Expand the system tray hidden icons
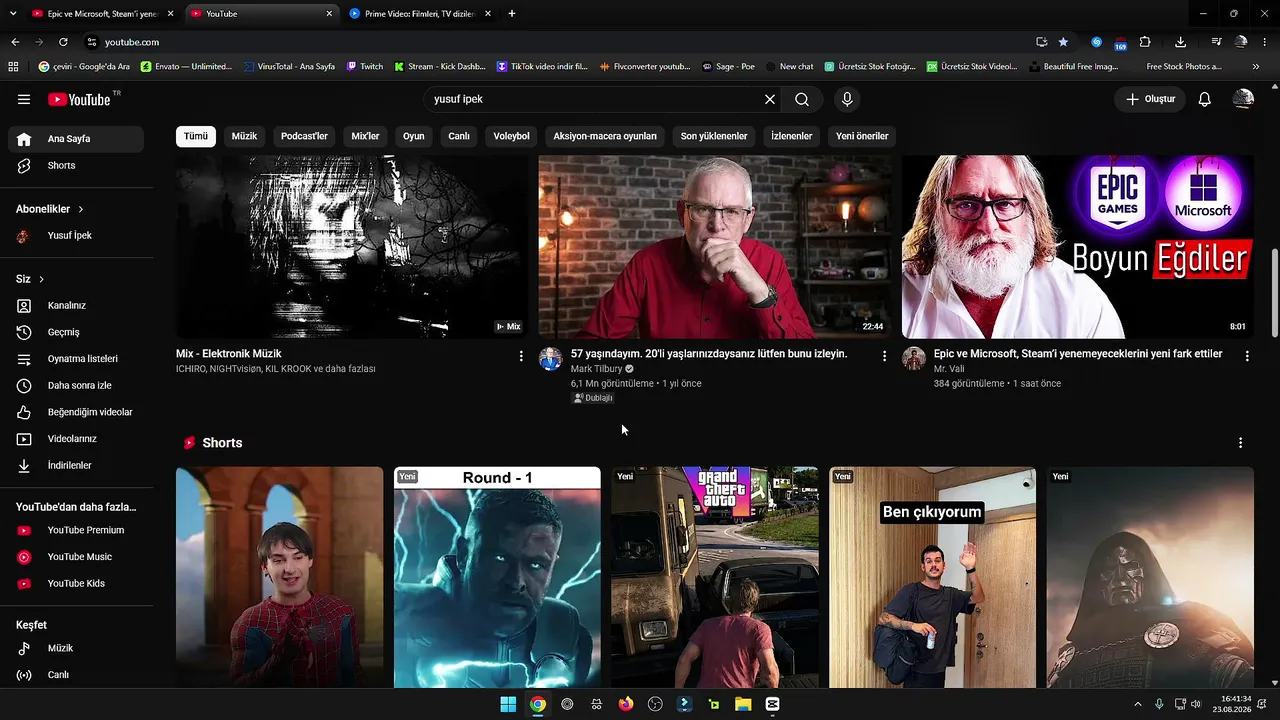 [1138, 704]
